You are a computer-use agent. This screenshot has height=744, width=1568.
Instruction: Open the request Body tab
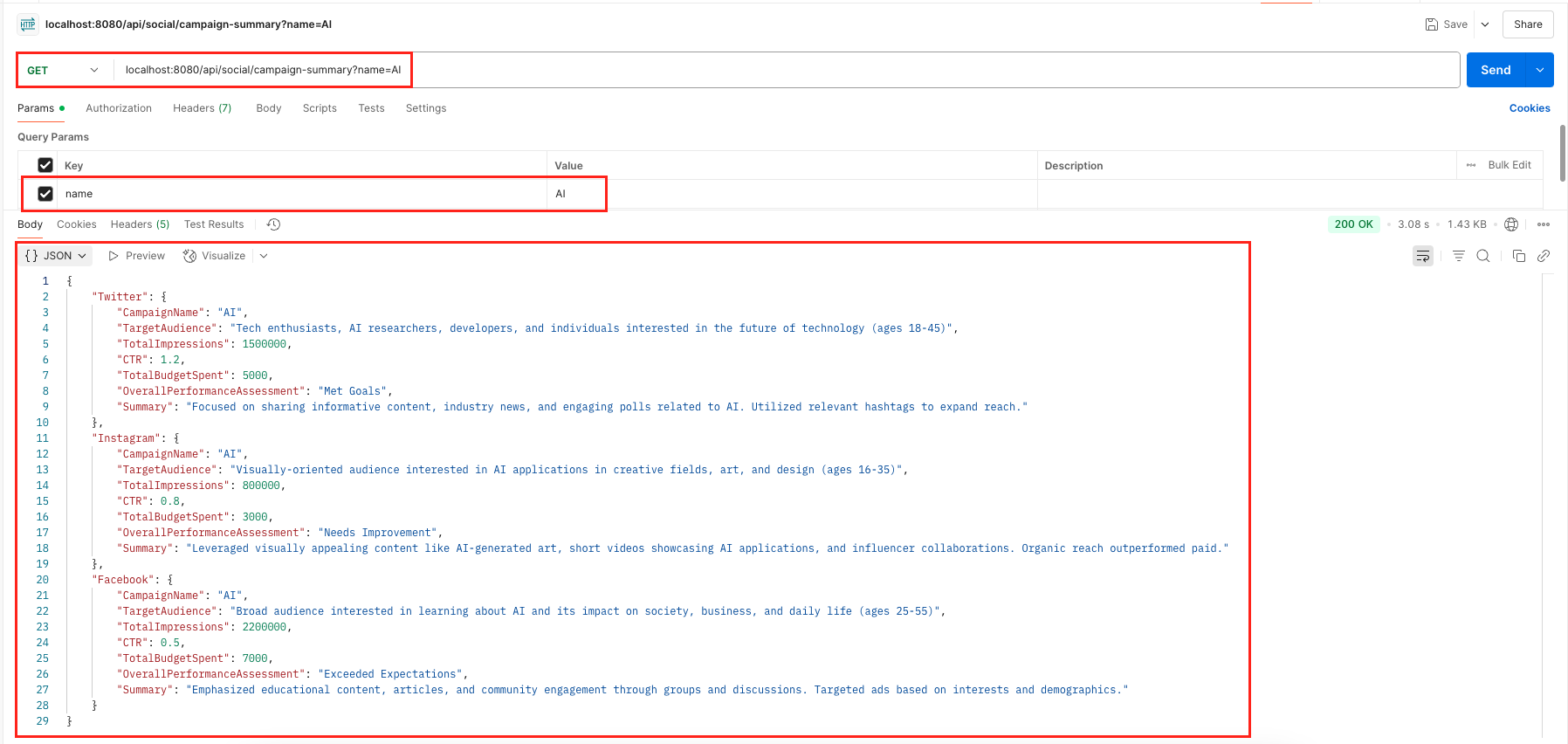pyautogui.click(x=269, y=108)
